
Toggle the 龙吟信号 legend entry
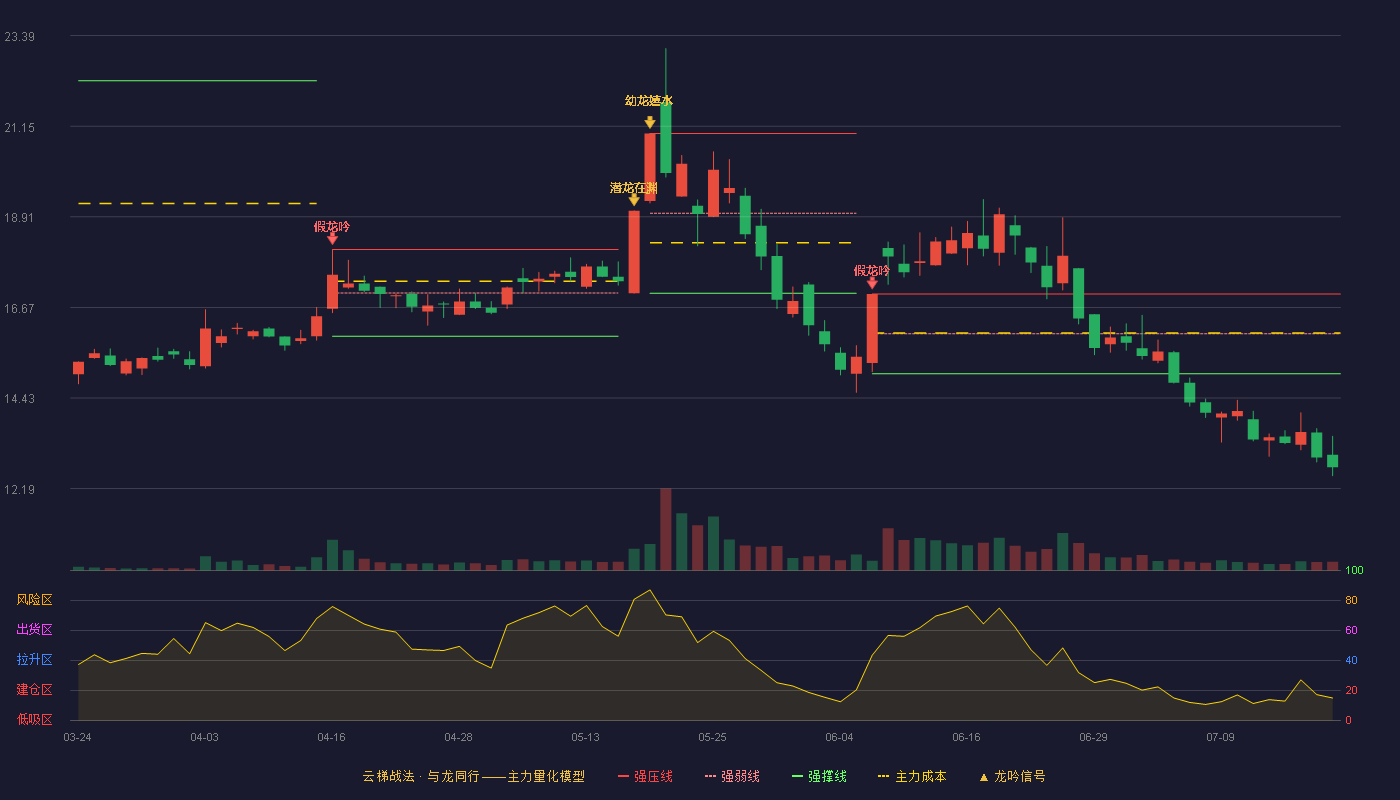(x=1012, y=776)
